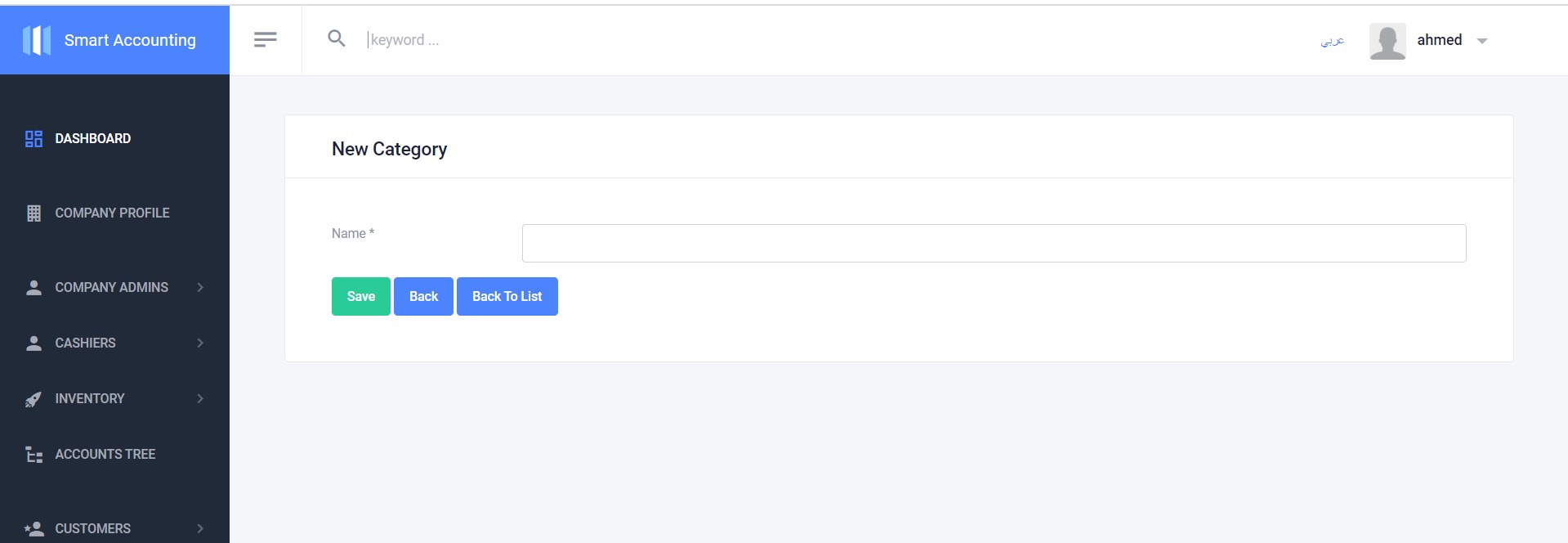Viewport: 1568px width, 543px height.
Task: Click the Smart Accounting logo icon
Action: (37, 40)
